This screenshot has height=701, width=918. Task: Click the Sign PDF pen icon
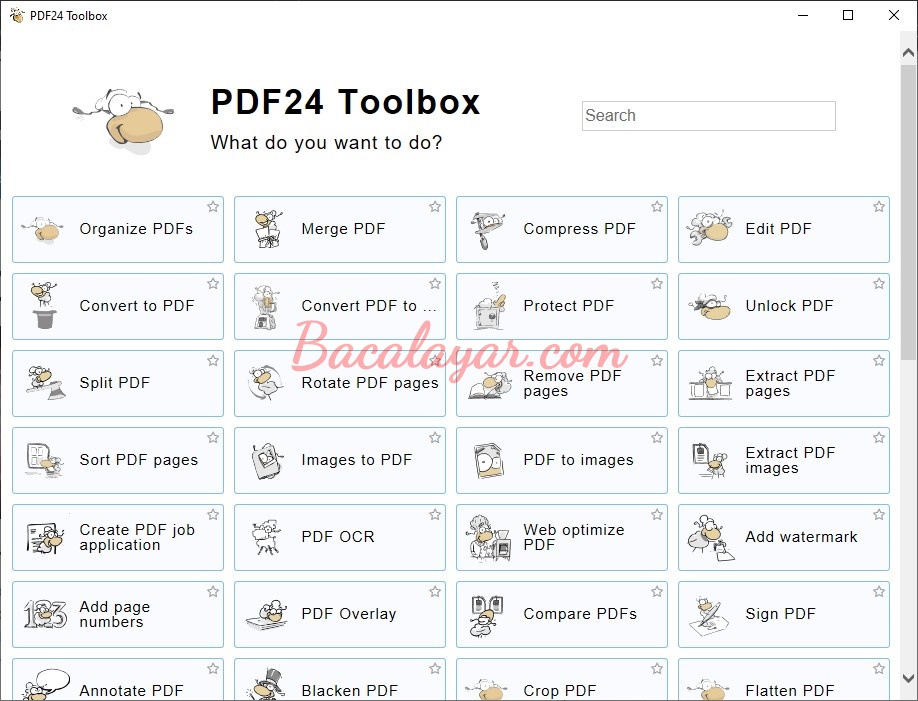[x=709, y=614]
